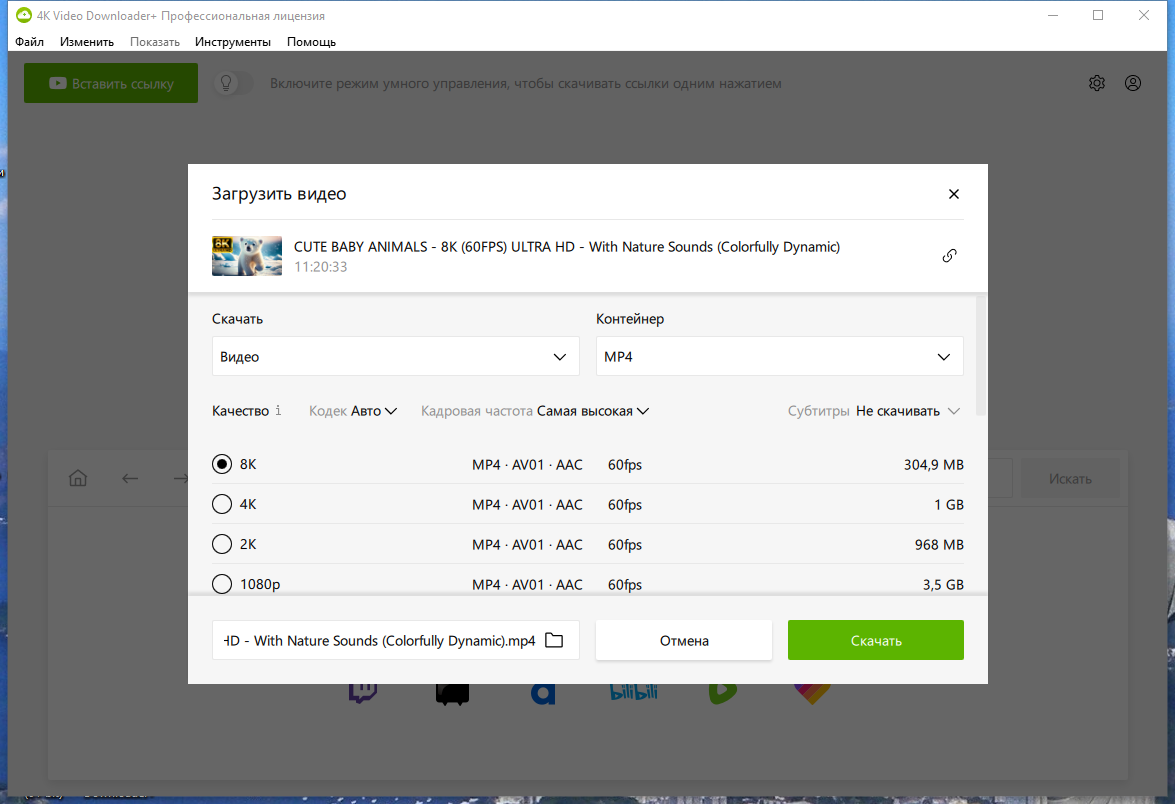Click the 968 MB size value

click(x=939, y=545)
